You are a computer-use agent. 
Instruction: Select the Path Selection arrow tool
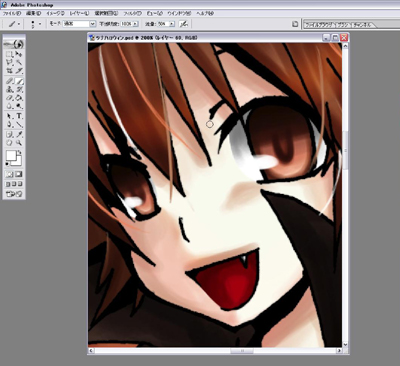coord(9,116)
